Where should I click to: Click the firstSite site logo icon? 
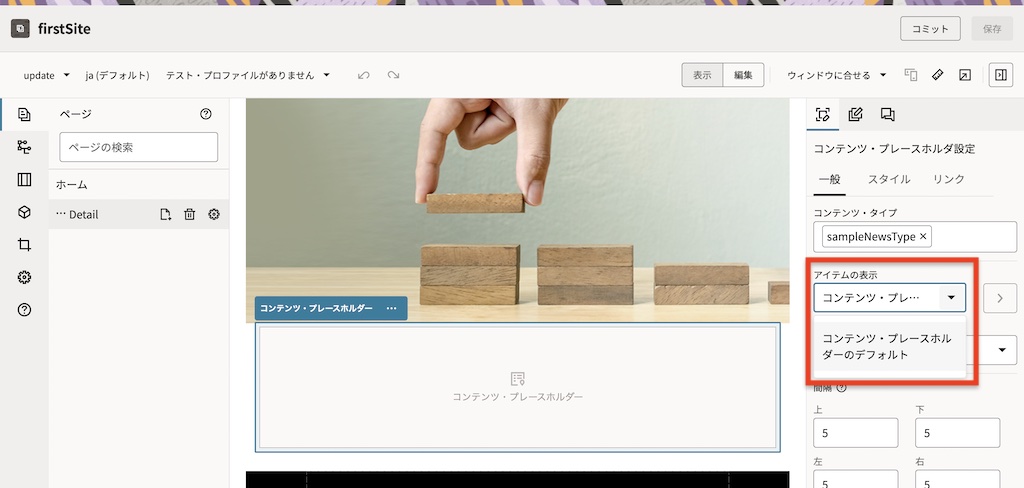(x=20, y=29)
